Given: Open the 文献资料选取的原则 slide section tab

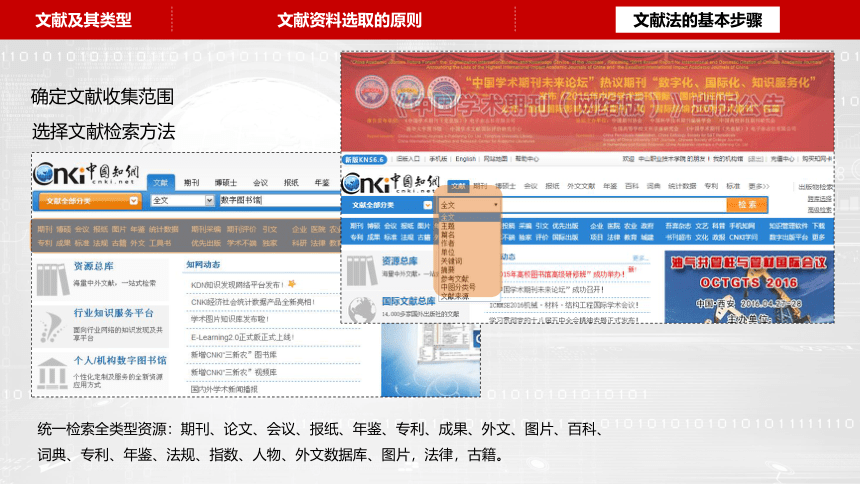Looking at the screenshot, I should click(x=349, y=20).
